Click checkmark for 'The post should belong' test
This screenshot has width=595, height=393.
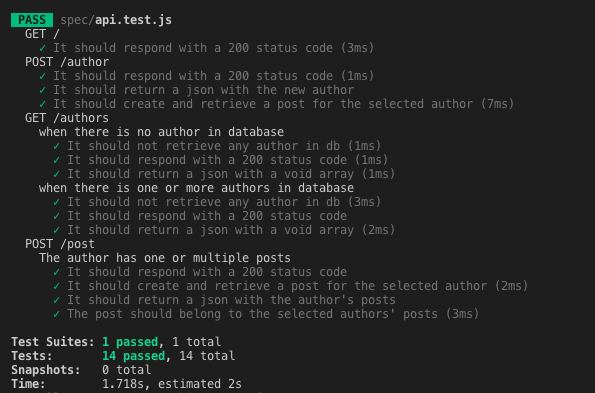pyautogui.click(x=57, y=314)
